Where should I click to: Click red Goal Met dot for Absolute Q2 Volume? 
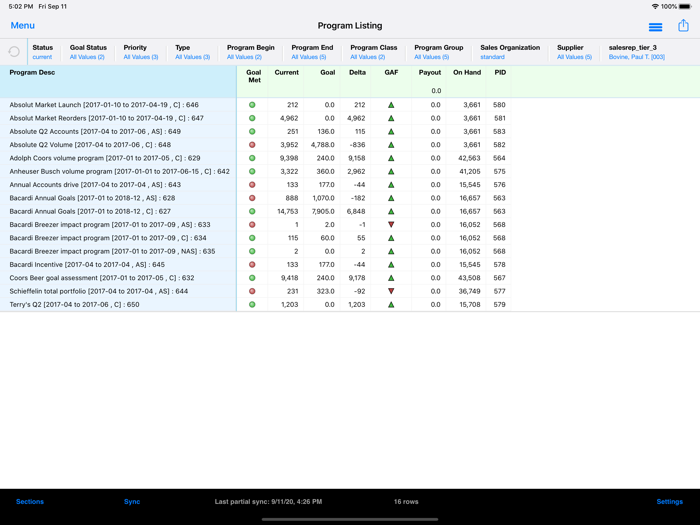(x=252, y=145)
